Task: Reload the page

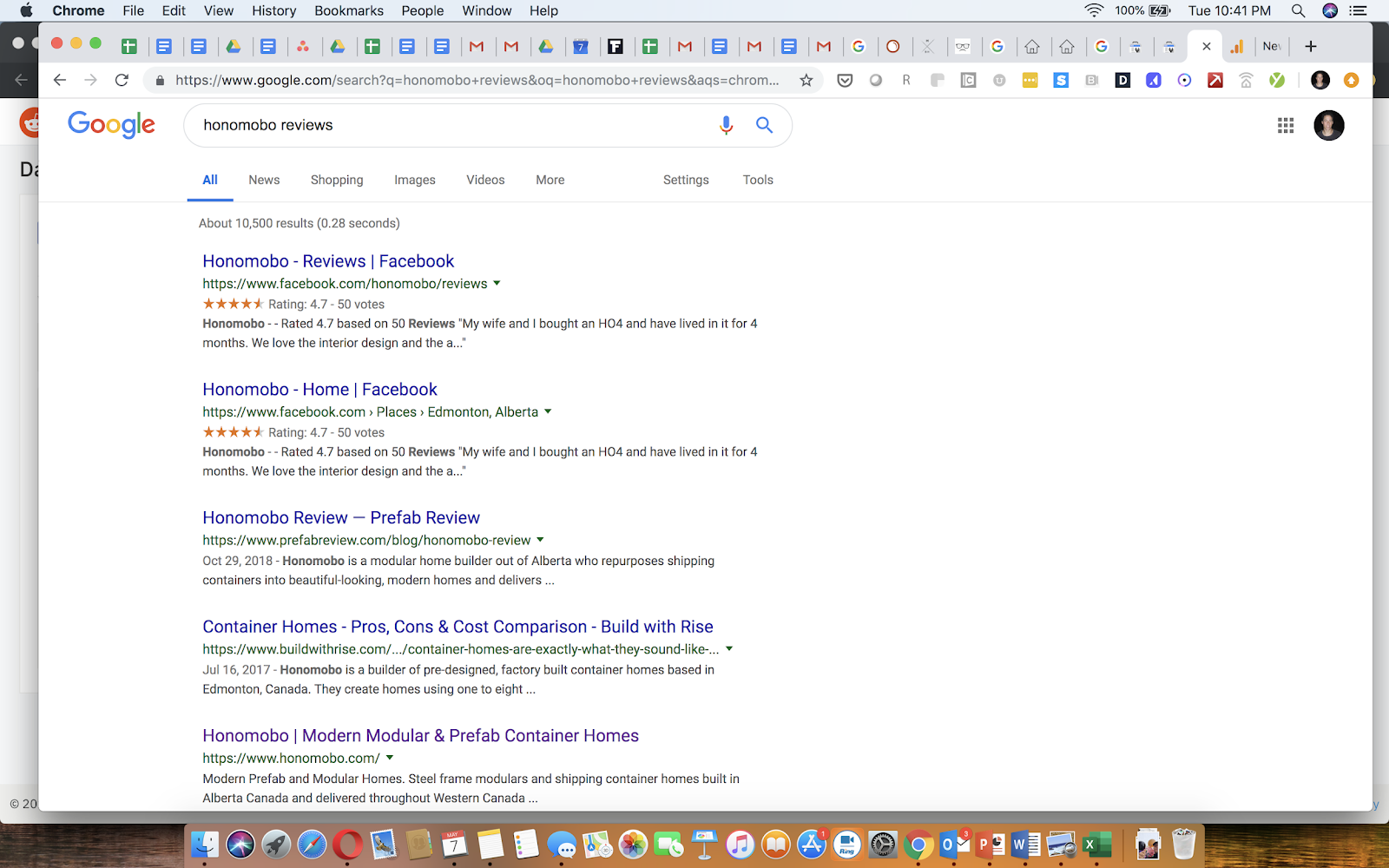Action: pos(122,80)
